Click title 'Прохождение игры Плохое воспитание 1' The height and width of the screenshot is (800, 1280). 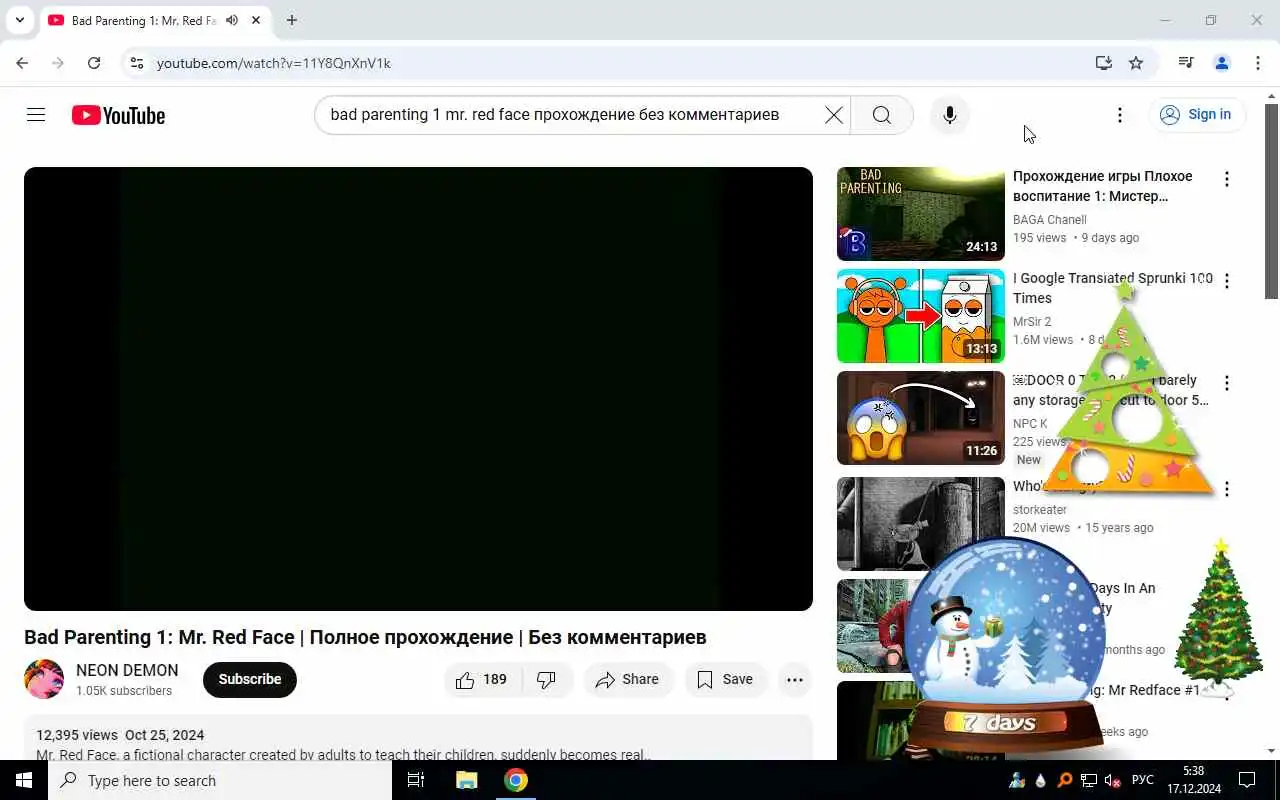click(x=1102, y=186)
